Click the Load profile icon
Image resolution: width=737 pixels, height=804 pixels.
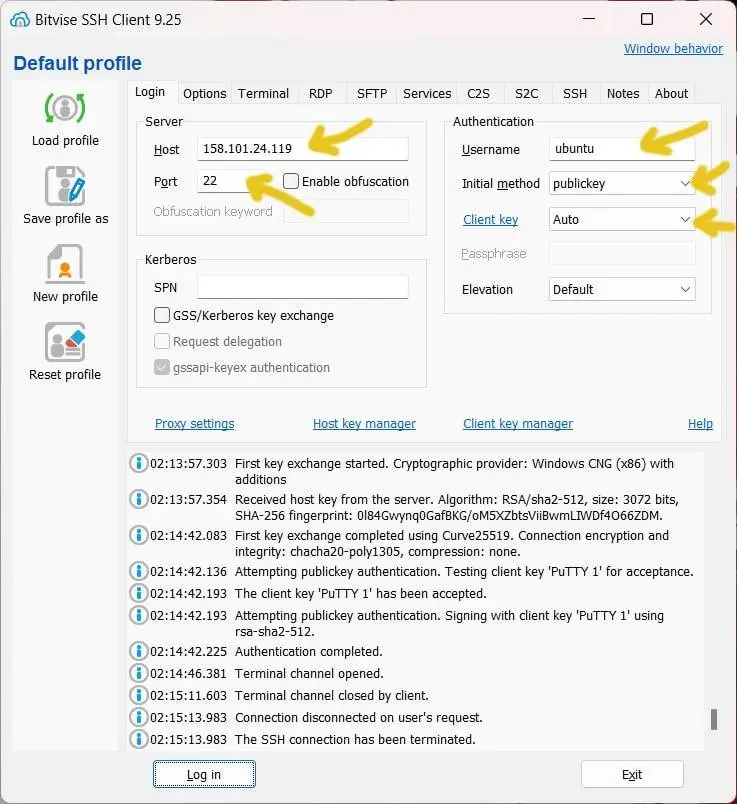tap(65, 108)
